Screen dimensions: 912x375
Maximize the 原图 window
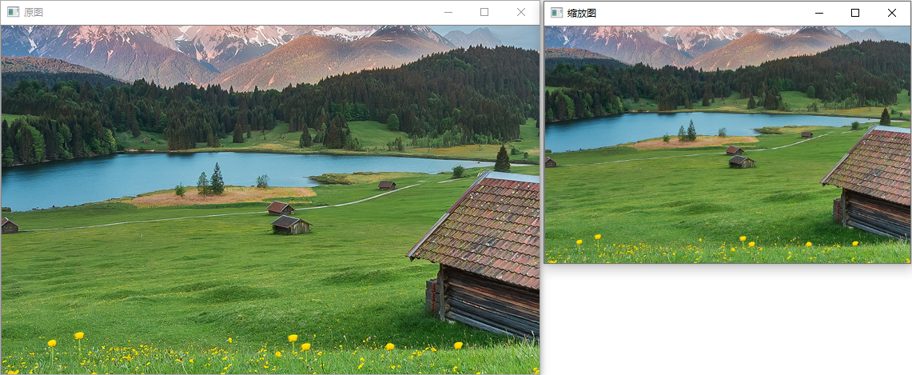[484, 12]
